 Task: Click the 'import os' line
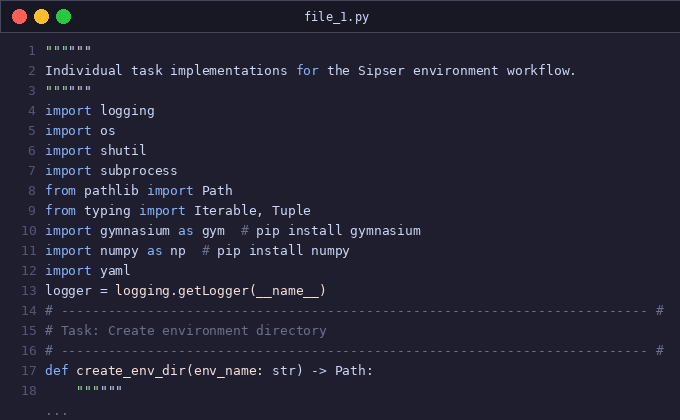[x=80, y=131]
